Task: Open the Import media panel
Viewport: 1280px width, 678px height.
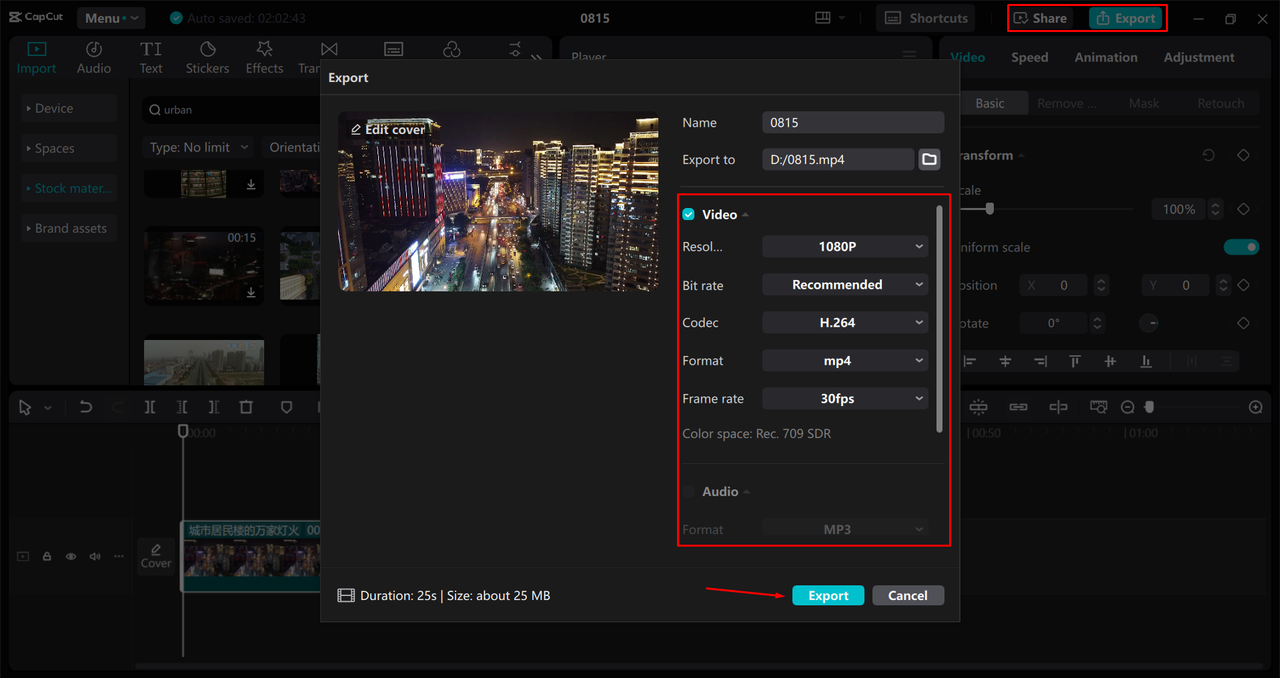Action: point(36,58)
